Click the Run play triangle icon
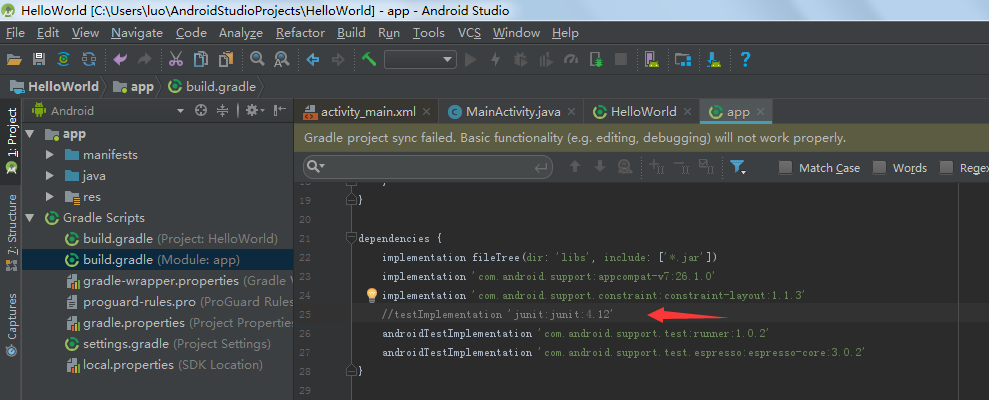Screen dimensions: 989x400 (x=471, y=60)
